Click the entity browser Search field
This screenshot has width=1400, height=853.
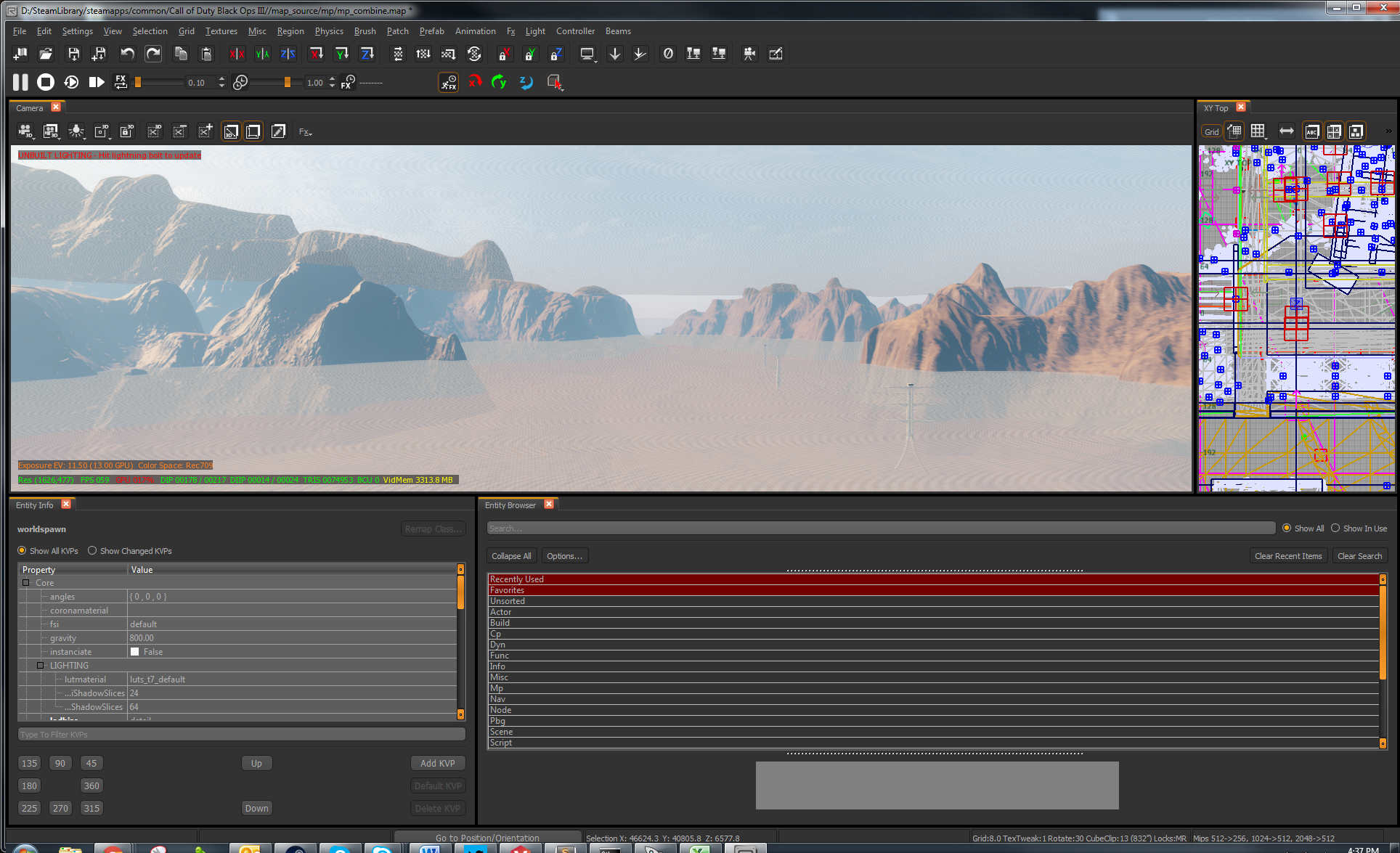click(x=880, y=528)
